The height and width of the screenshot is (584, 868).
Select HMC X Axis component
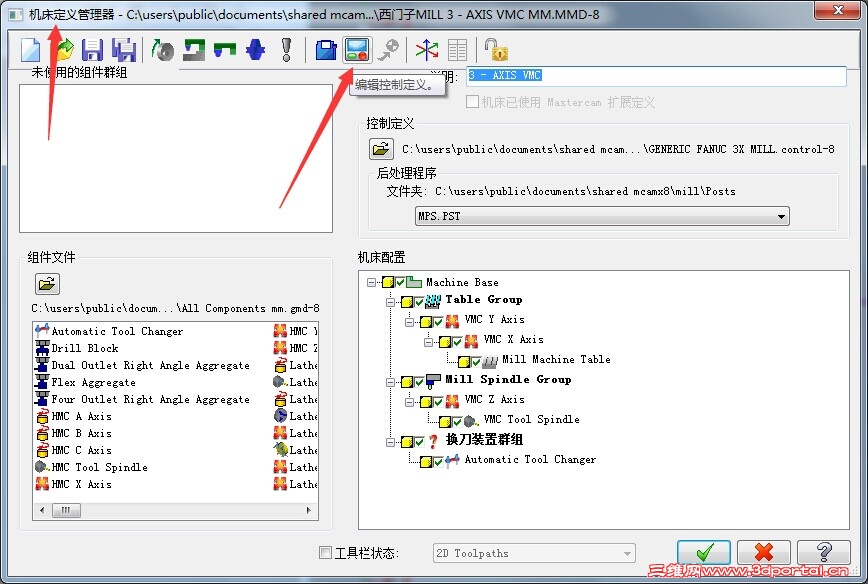click(74, 484)
